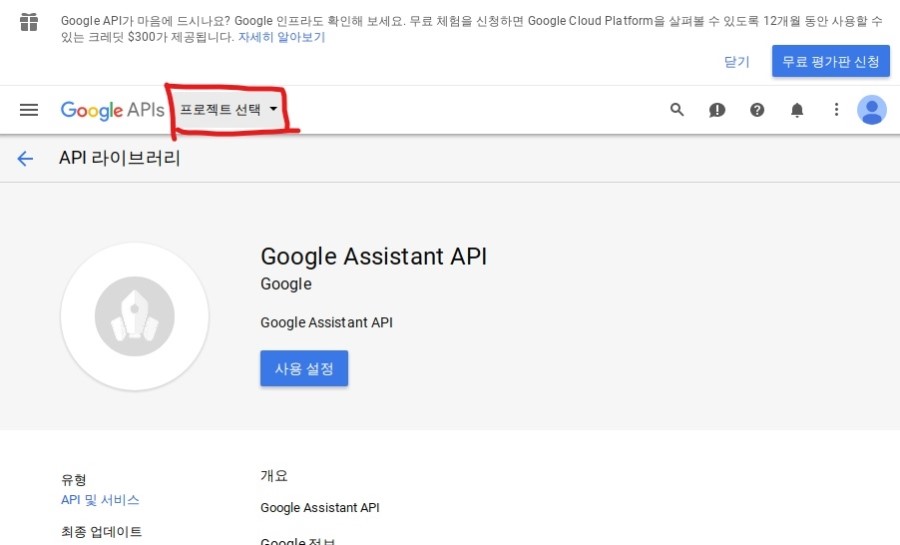Click the Google Assistant API heading
Screen dimensions: 900x545
click(x=374, y=256)
